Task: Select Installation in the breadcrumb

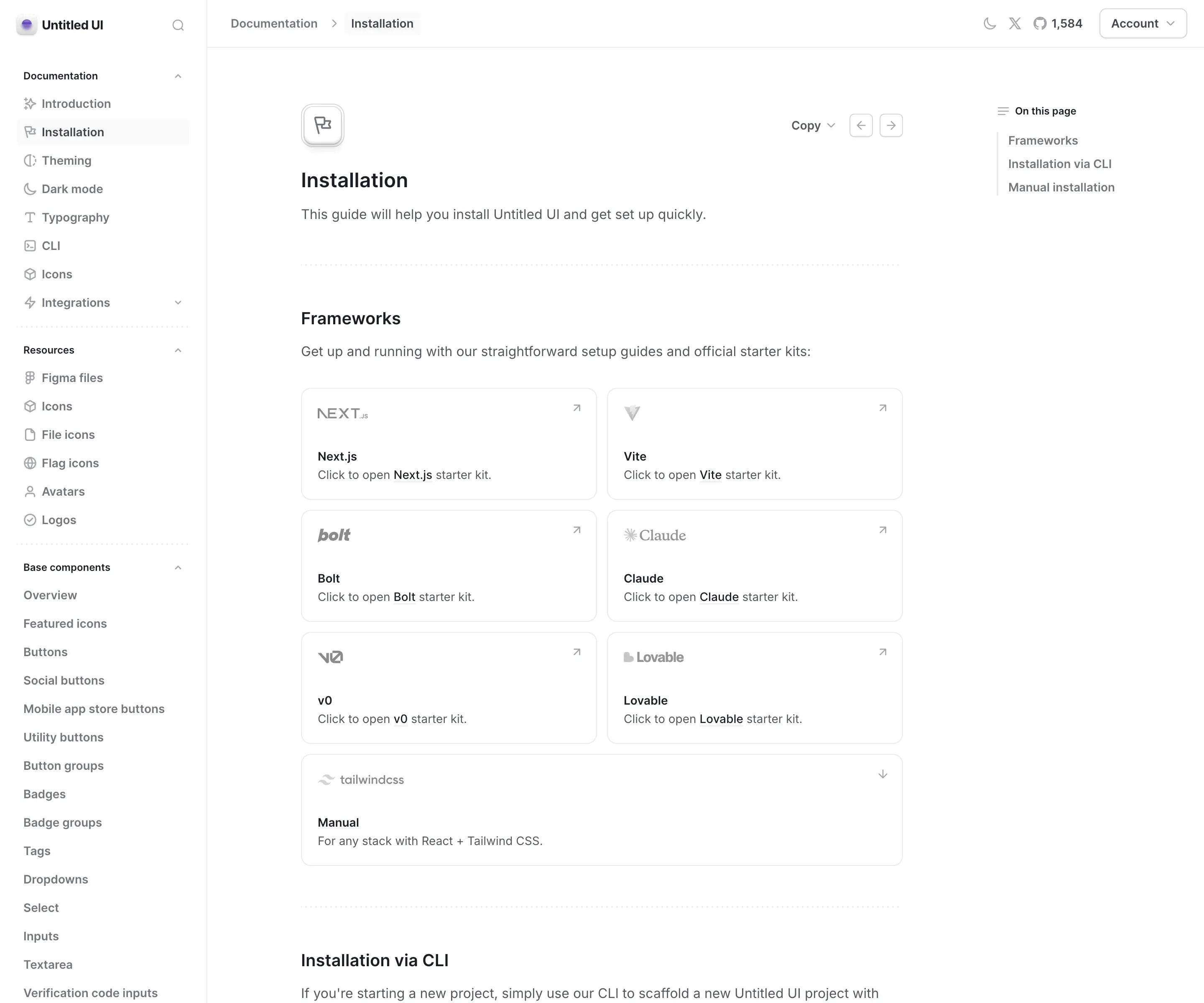Action: point(382,23)
